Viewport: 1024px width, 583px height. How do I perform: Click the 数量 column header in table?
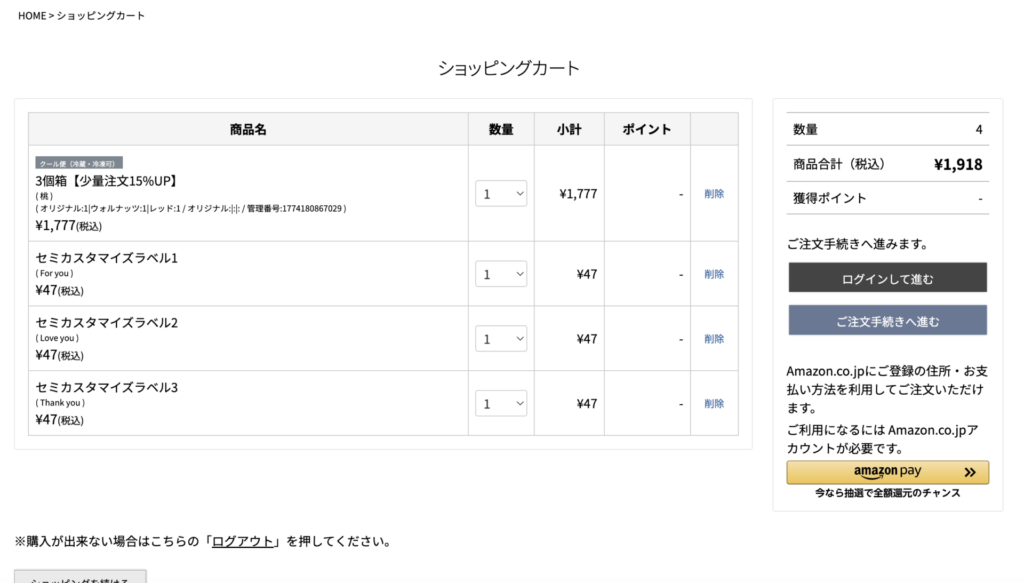coord(501,129)
